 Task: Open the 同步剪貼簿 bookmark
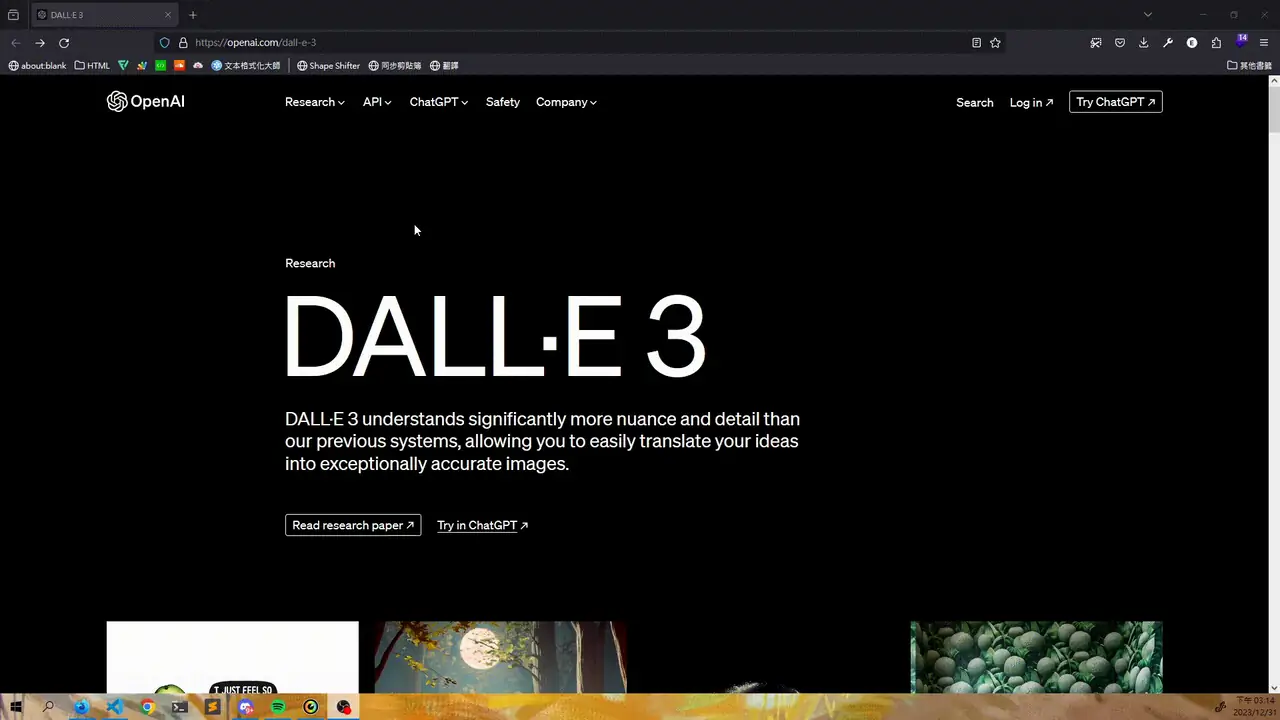pos(395,66)
